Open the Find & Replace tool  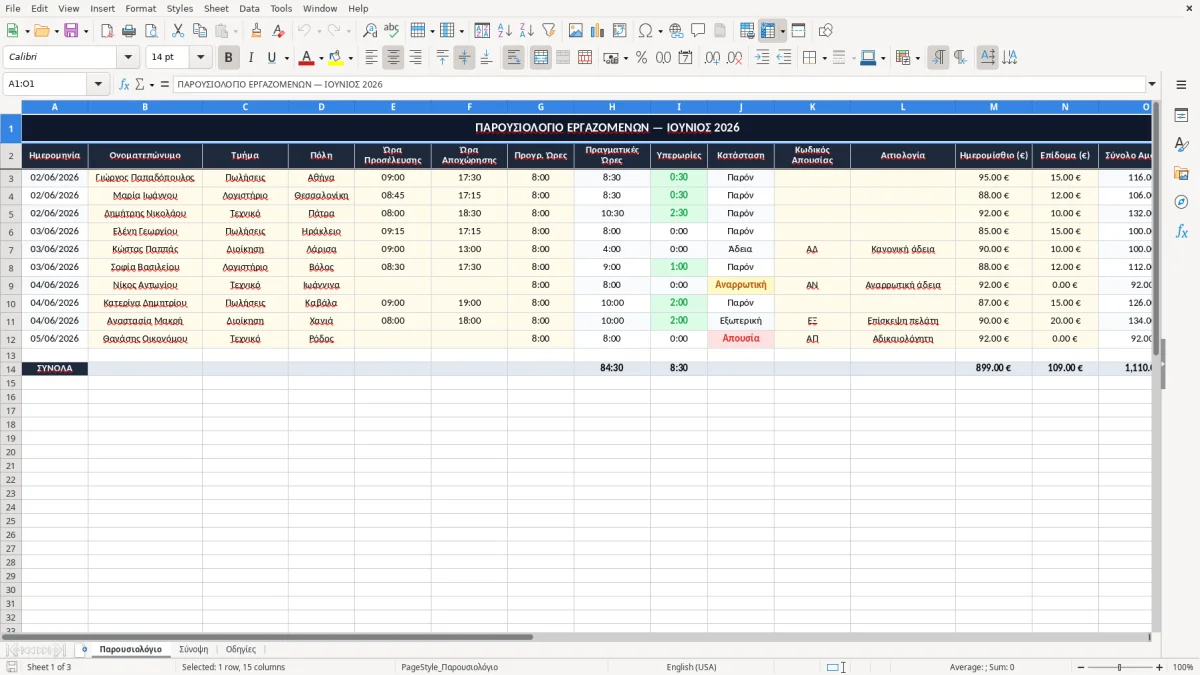(x=370, y=31)
